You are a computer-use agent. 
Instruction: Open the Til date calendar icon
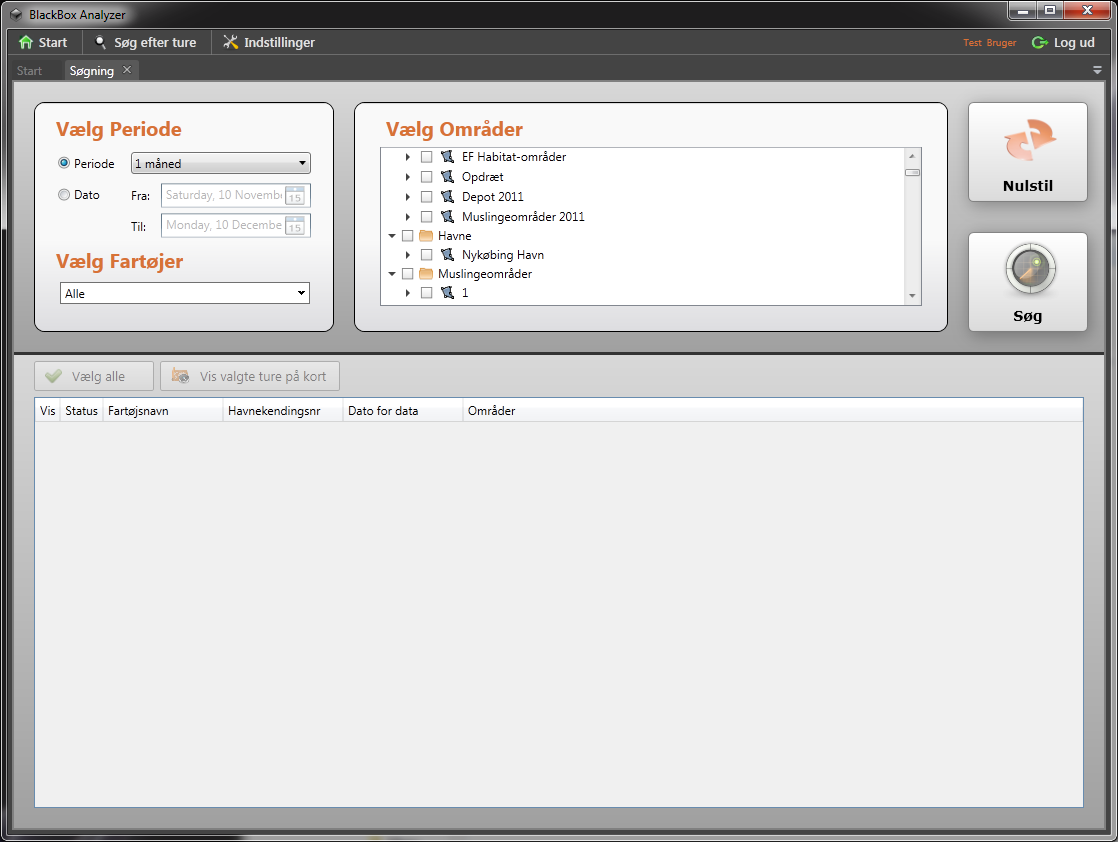pos(295,226)
